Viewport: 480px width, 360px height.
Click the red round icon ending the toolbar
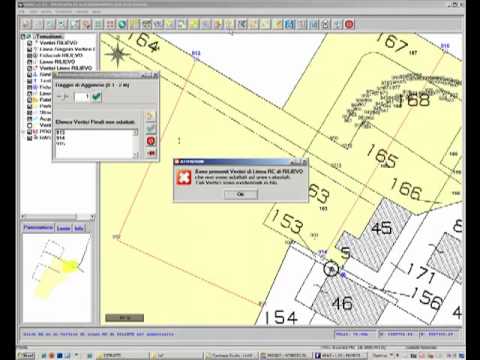click(x=349, y=24)
